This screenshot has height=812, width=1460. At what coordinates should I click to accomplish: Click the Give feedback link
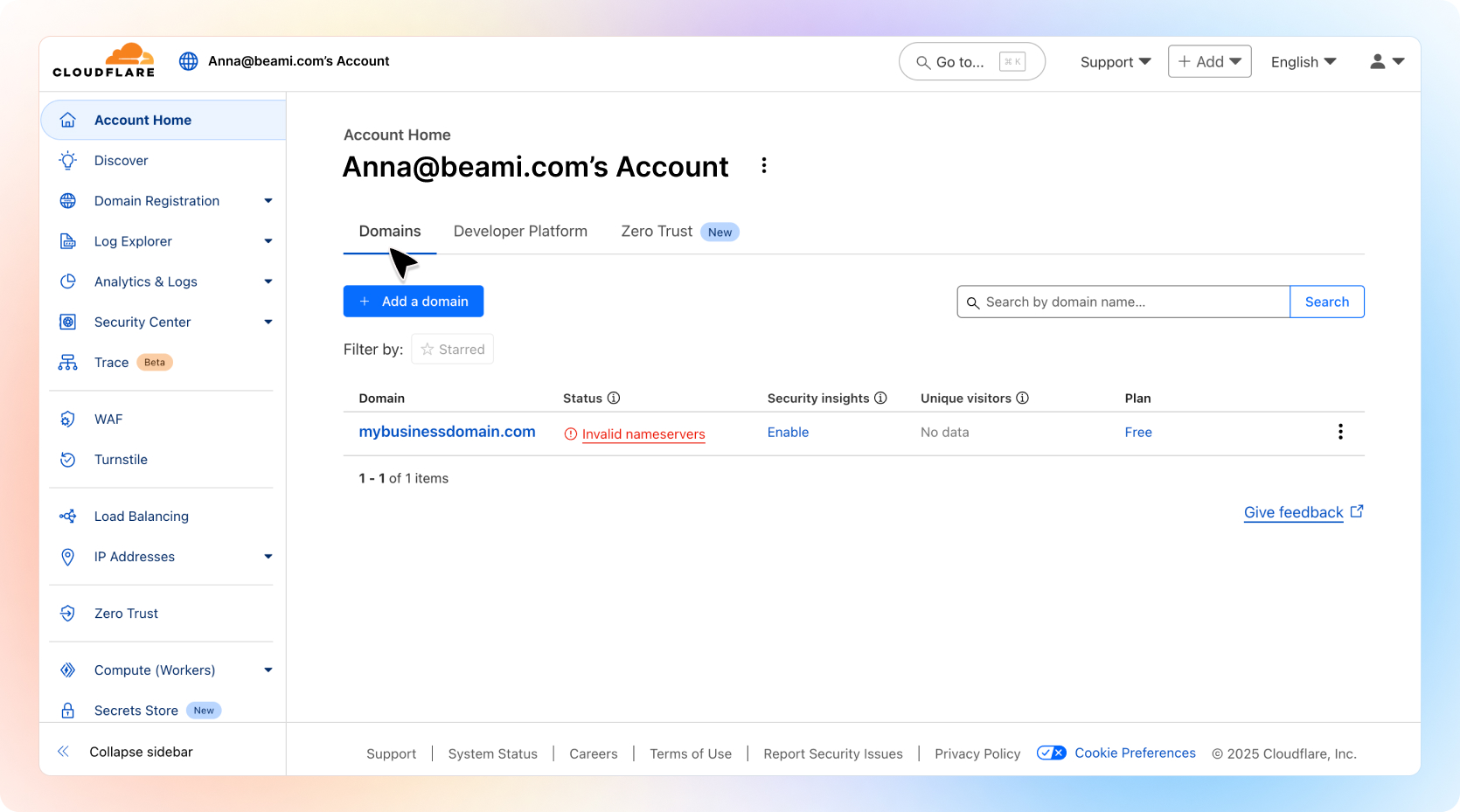click(1293, 512)
